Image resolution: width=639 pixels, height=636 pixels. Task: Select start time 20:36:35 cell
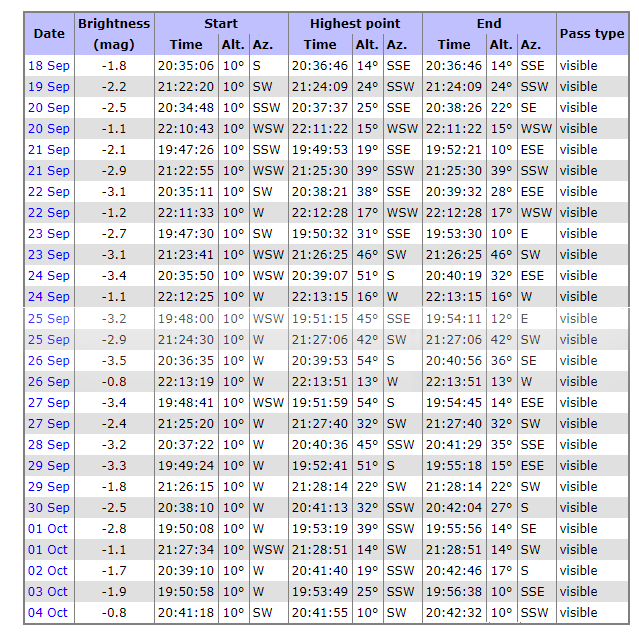coord(186,361)
